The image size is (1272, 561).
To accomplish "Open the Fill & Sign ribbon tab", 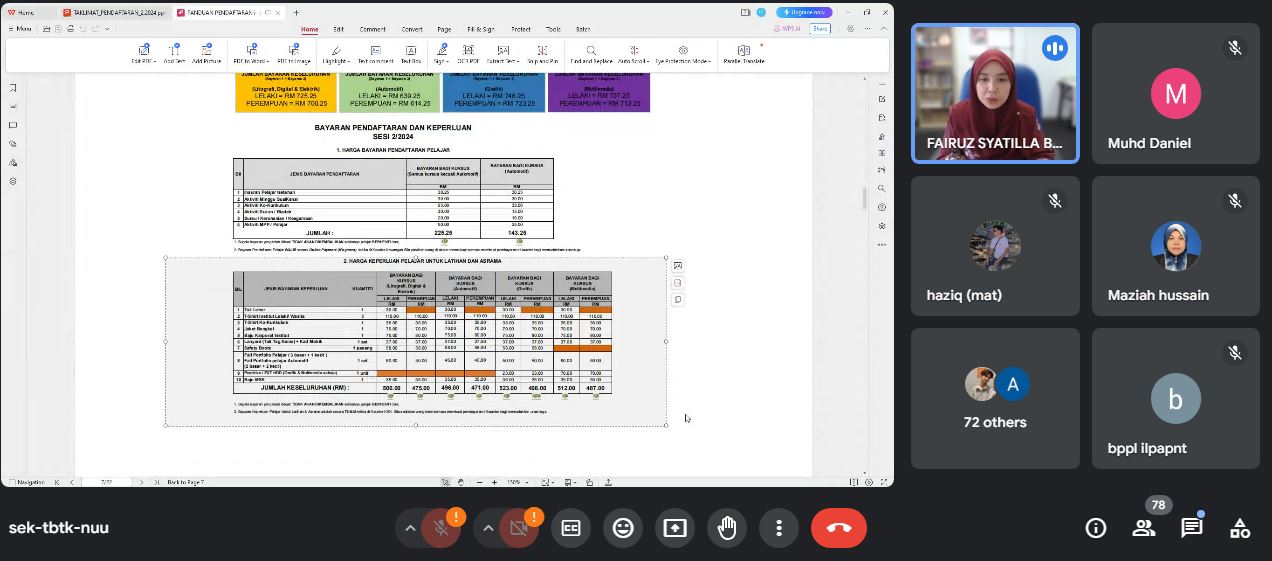I will click(481, 29).
